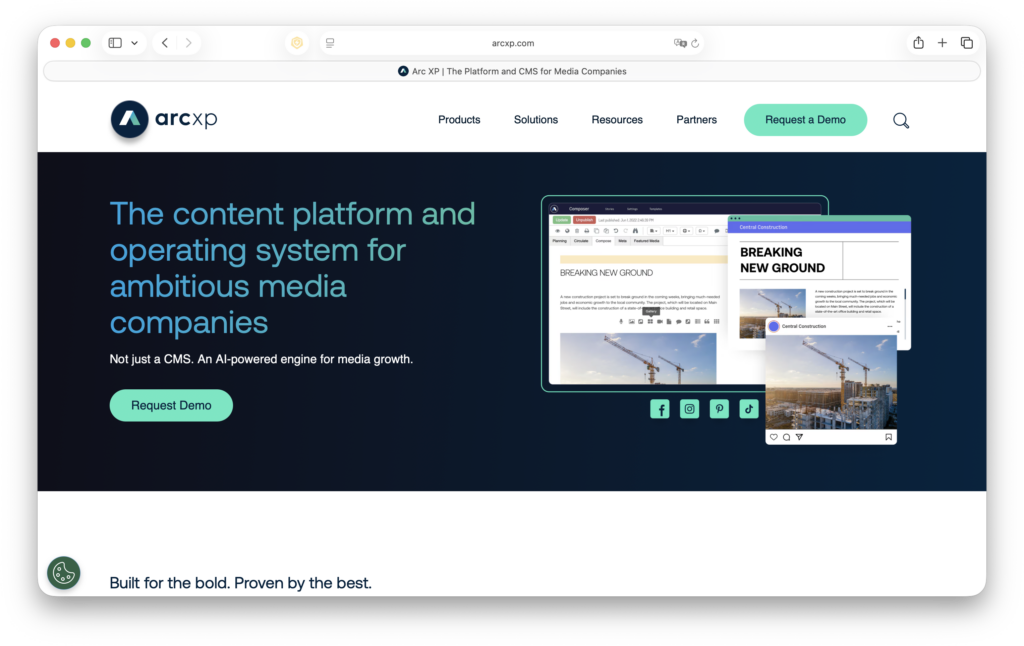Click the Request Demo hero button
The height and width of the screenshot is (646, 1024).
pos(171,405)
